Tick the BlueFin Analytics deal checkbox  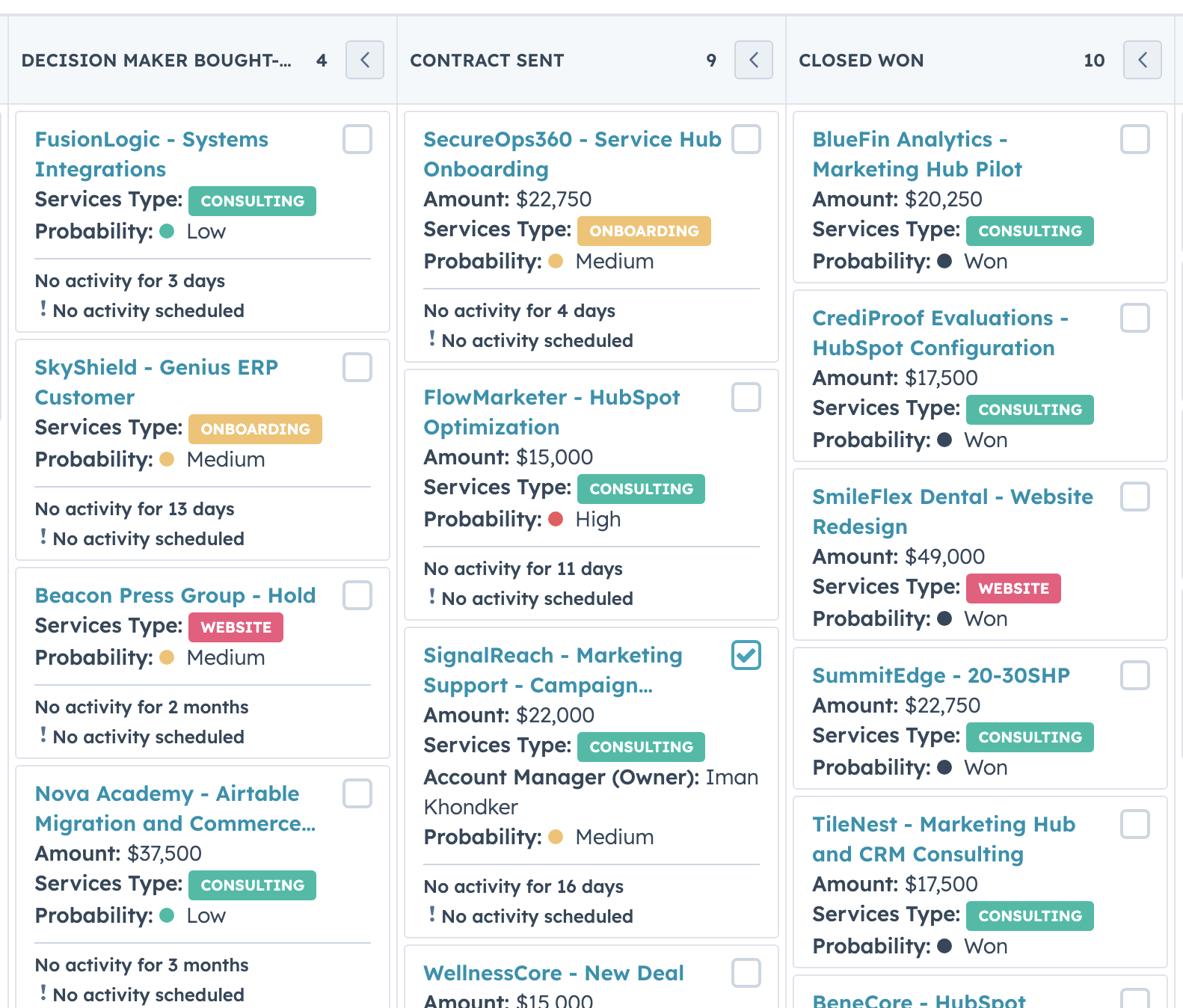(1135, 139)
